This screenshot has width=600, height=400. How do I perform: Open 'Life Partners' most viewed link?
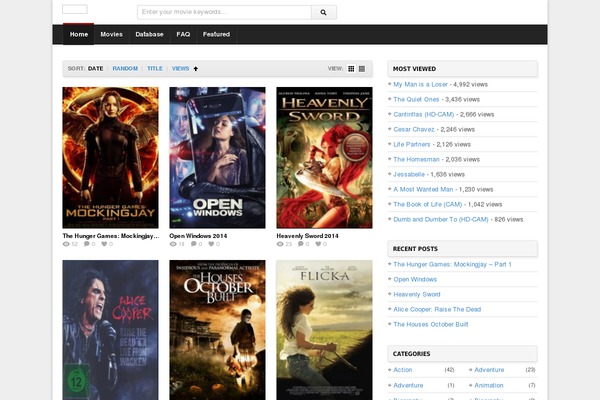pyautogui.click(x=412, y=144)
